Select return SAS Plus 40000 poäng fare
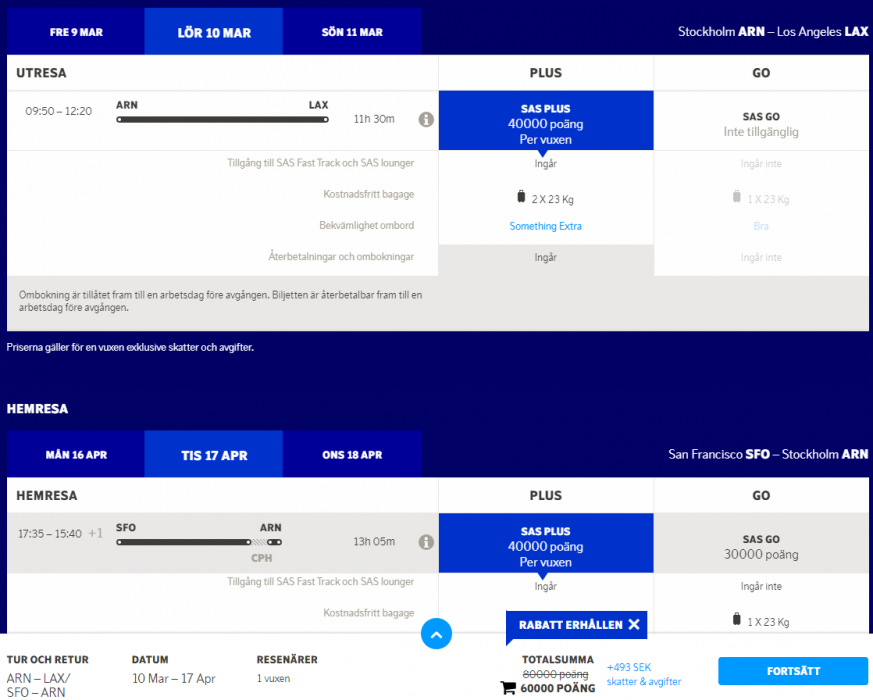This screenshot has width=873, height=700. (546, 546)
